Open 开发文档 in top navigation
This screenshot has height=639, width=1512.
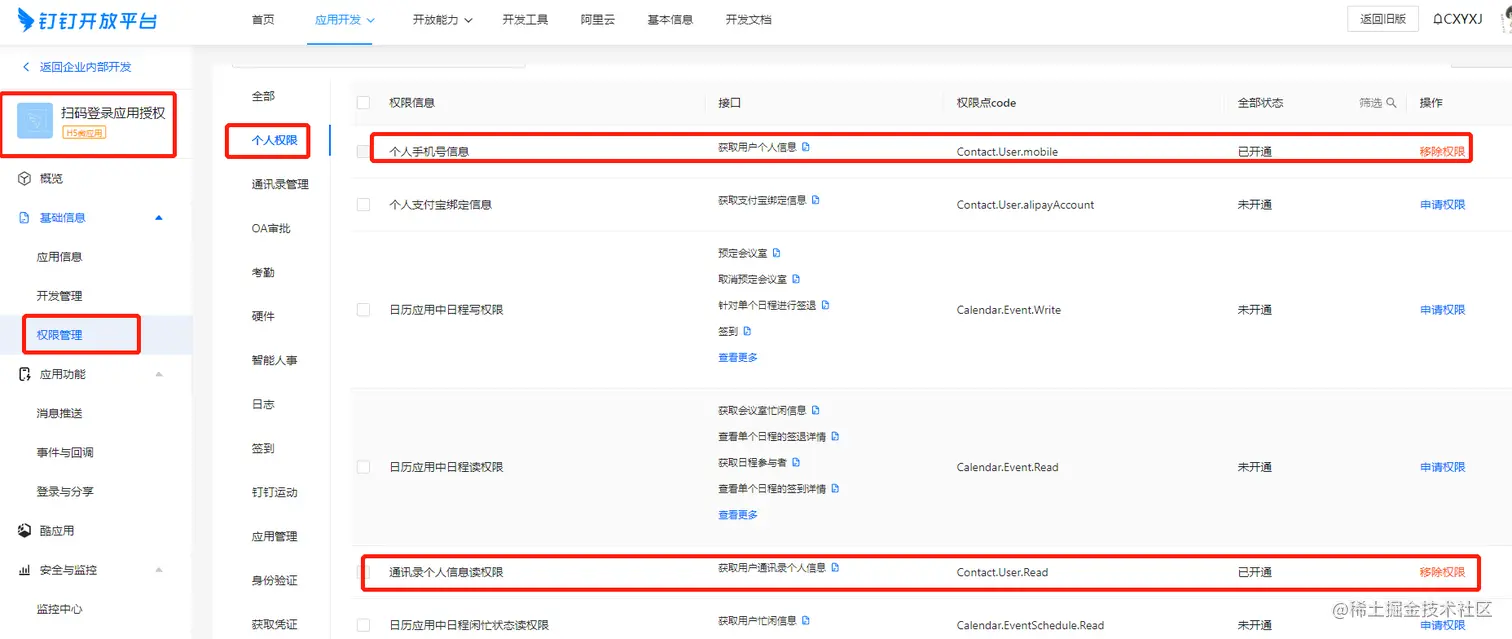click(749, 20)
